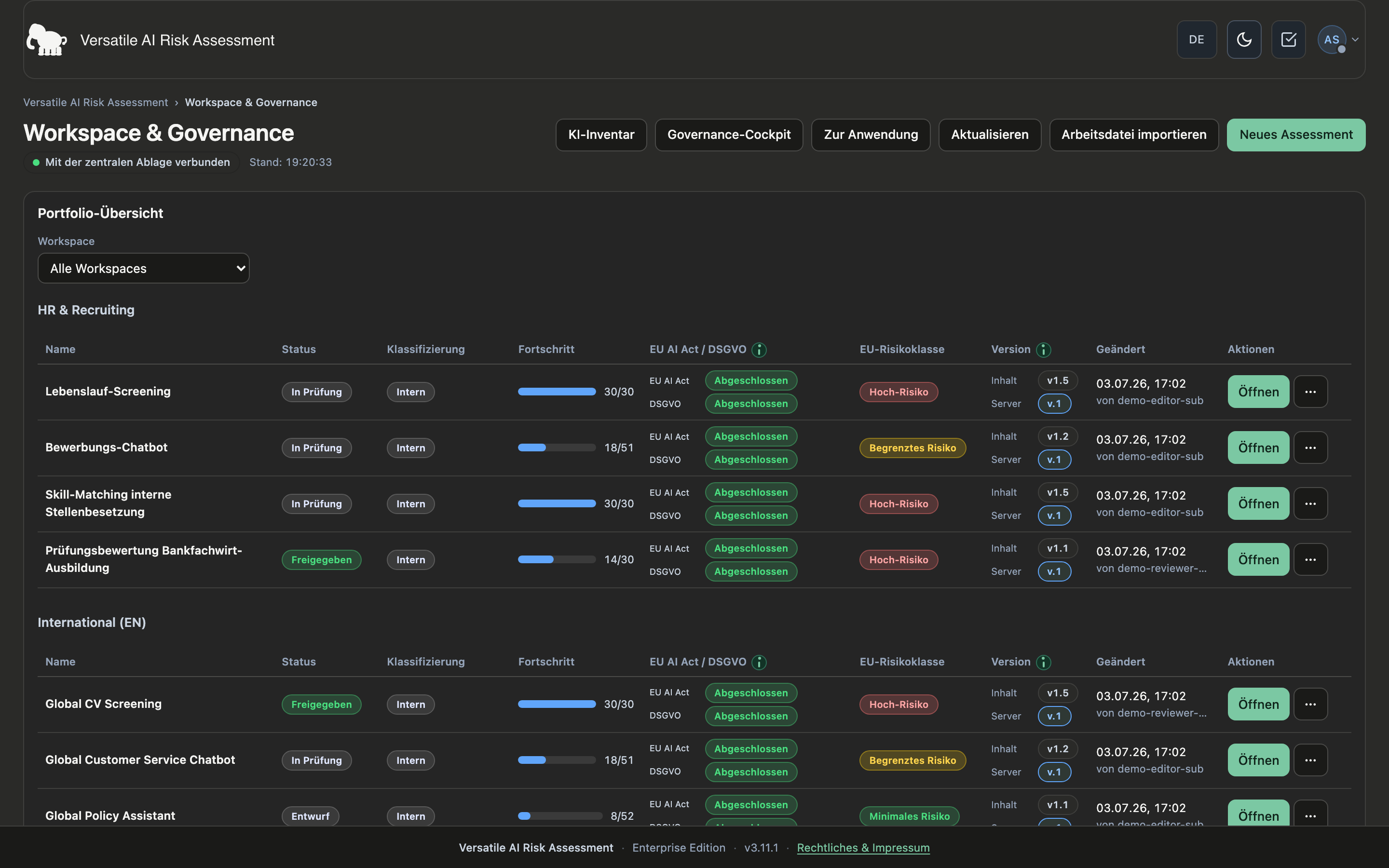Open the Alle Workspaces dropdown
Viewport: 1389px width, 868px height.
point(144,268)
